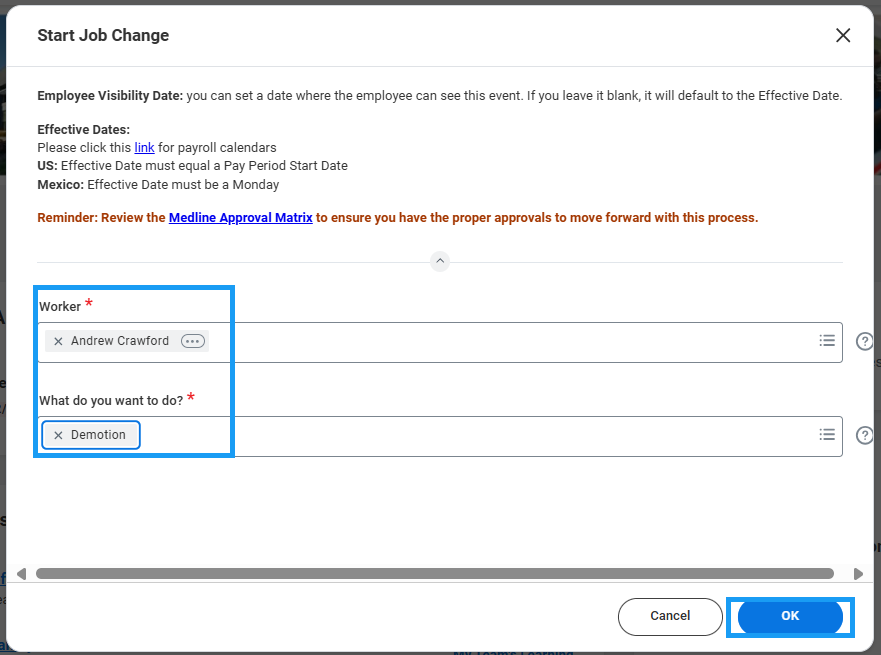The width and height of the screenshot is (881, 655).
Task: Open related actions for Andrew Crawford
Action: click(x=193, y=342)
